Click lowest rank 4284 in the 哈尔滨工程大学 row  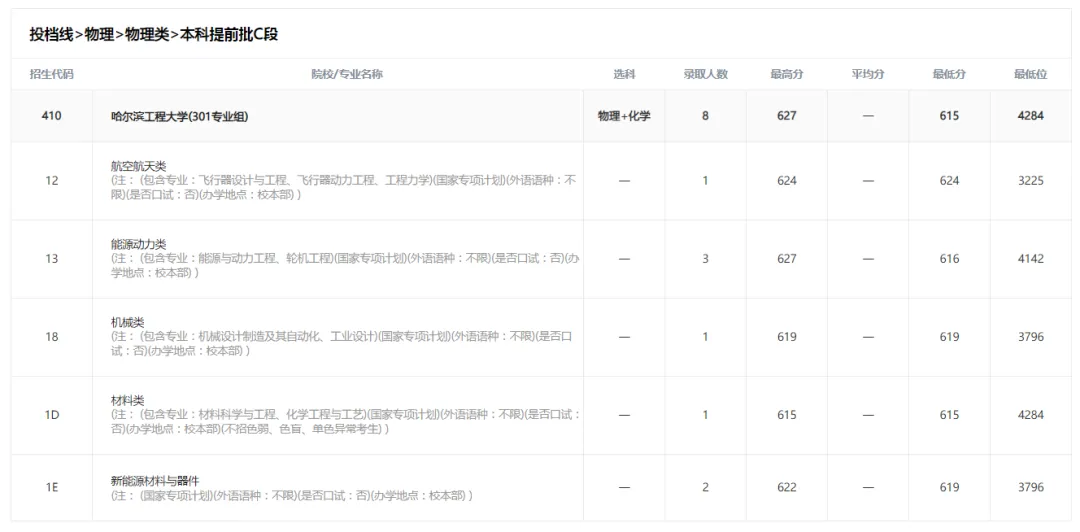[x=1030, y=116]
